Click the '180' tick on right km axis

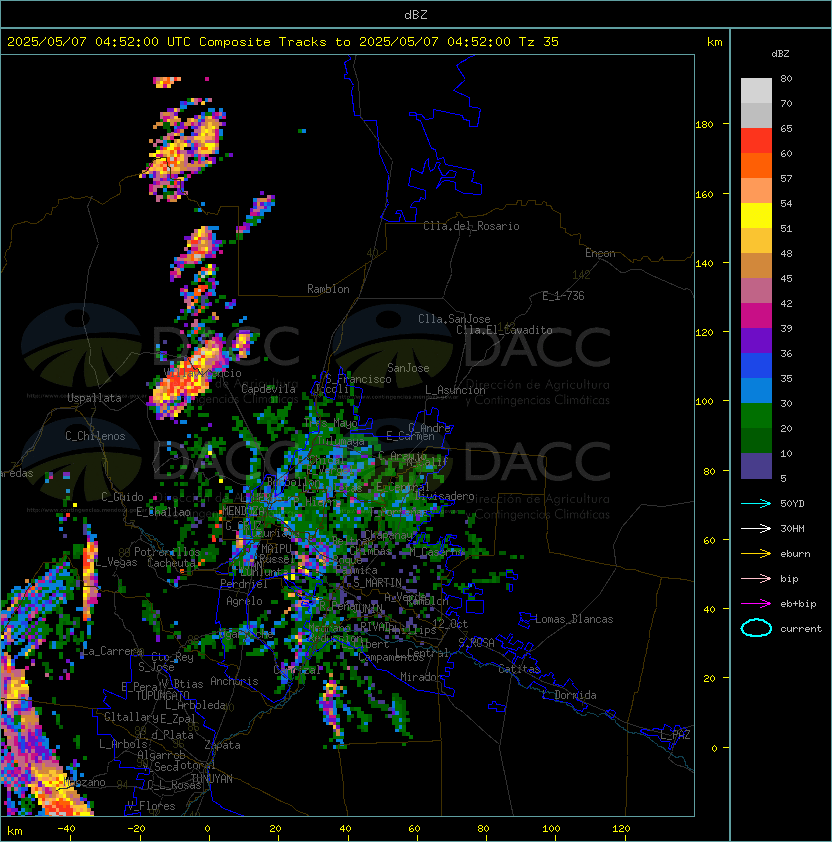pos(704,124)
